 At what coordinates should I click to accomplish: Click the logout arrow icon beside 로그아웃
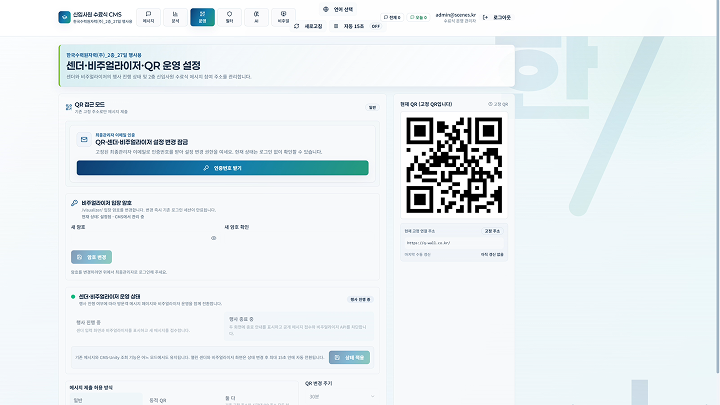pyautogui.click(x=485, y=17)
